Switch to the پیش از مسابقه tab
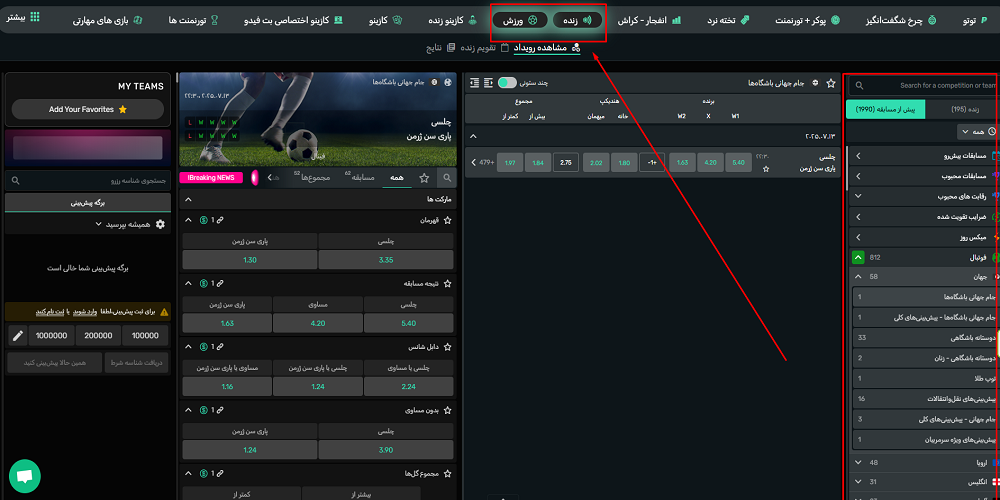This screenshot has width=1000, height=500. tap(886, 109)
